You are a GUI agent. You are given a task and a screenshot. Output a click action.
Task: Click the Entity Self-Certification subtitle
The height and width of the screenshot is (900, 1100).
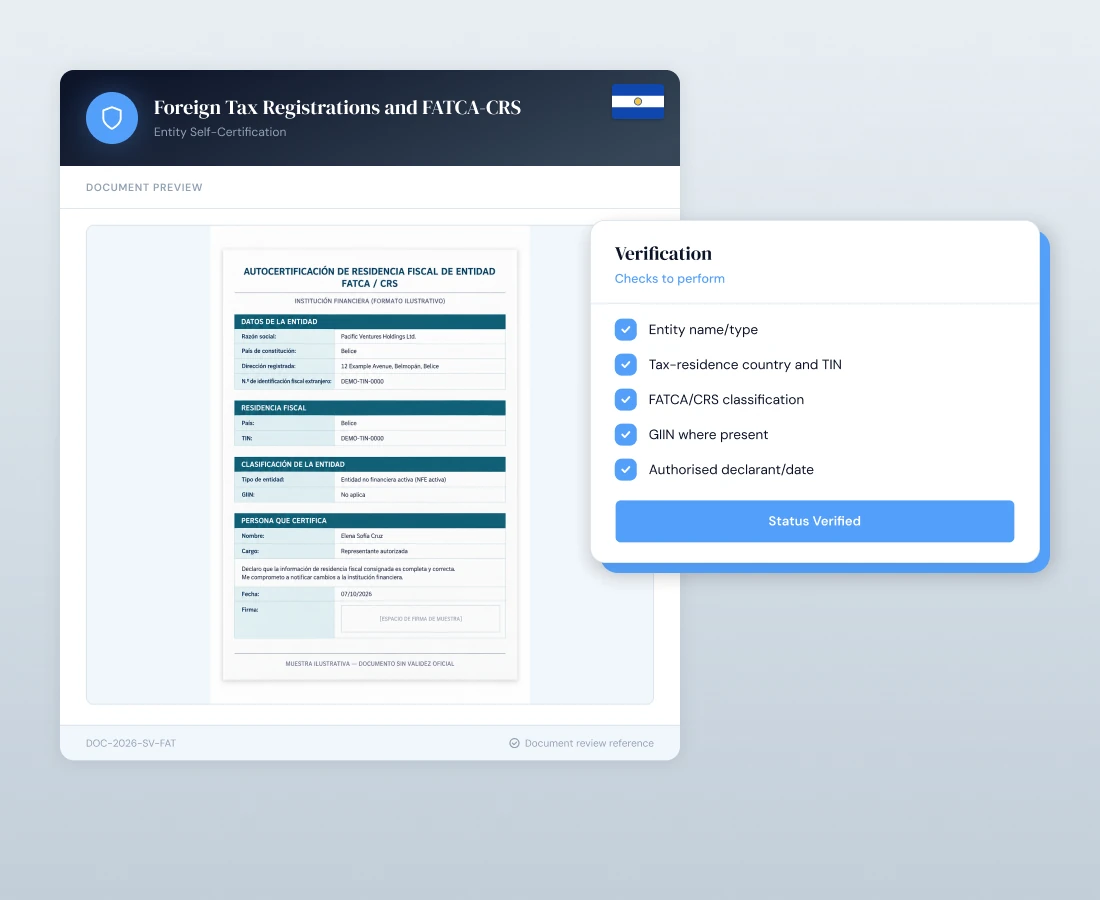tap(220, 132)
